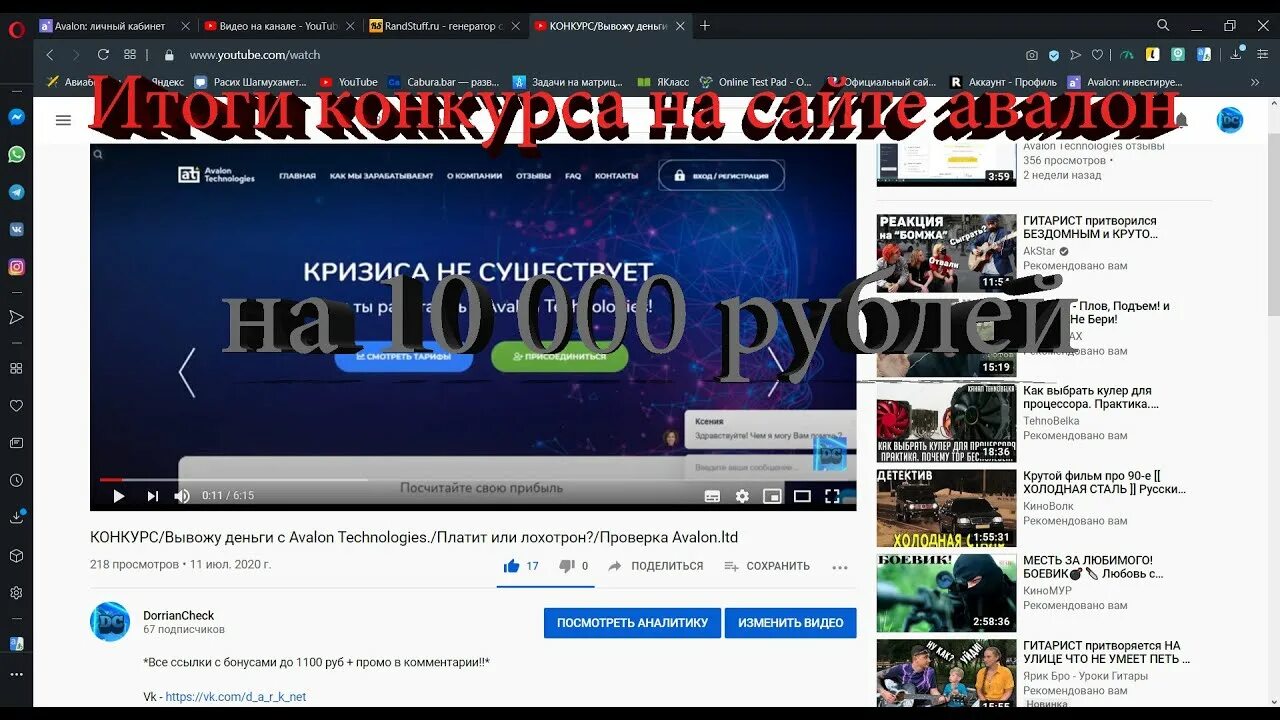The image size is (1280, 720).
Task: Open Online Test Pad bookmark
Action: [x=756, y=82]
